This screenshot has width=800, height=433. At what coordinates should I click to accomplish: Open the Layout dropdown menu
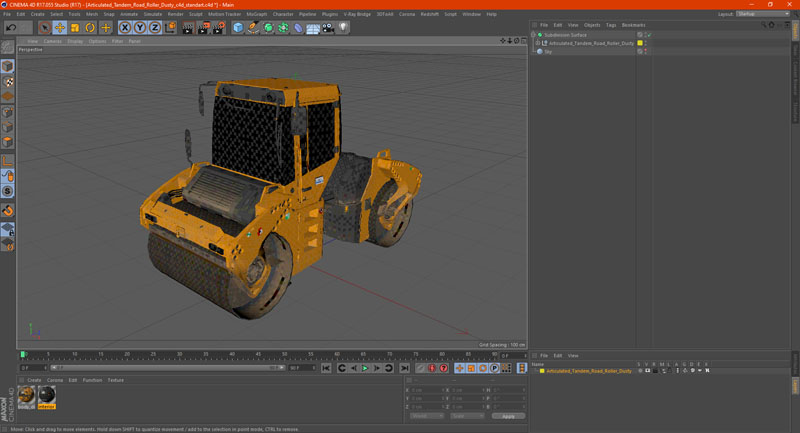coord(760,14)
